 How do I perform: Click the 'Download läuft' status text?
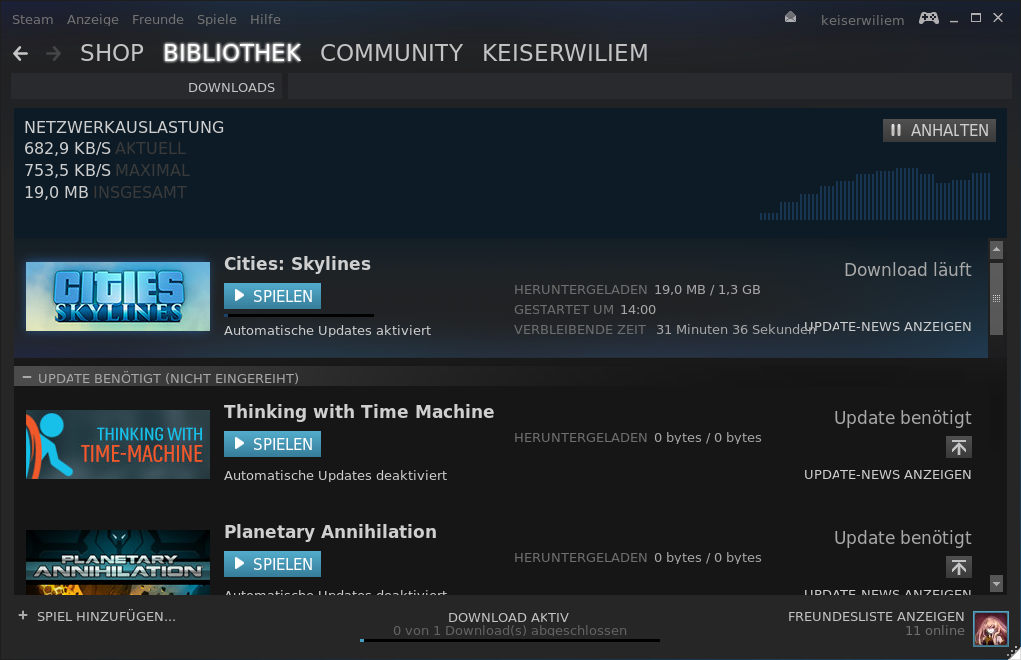(x=908, y=269)
